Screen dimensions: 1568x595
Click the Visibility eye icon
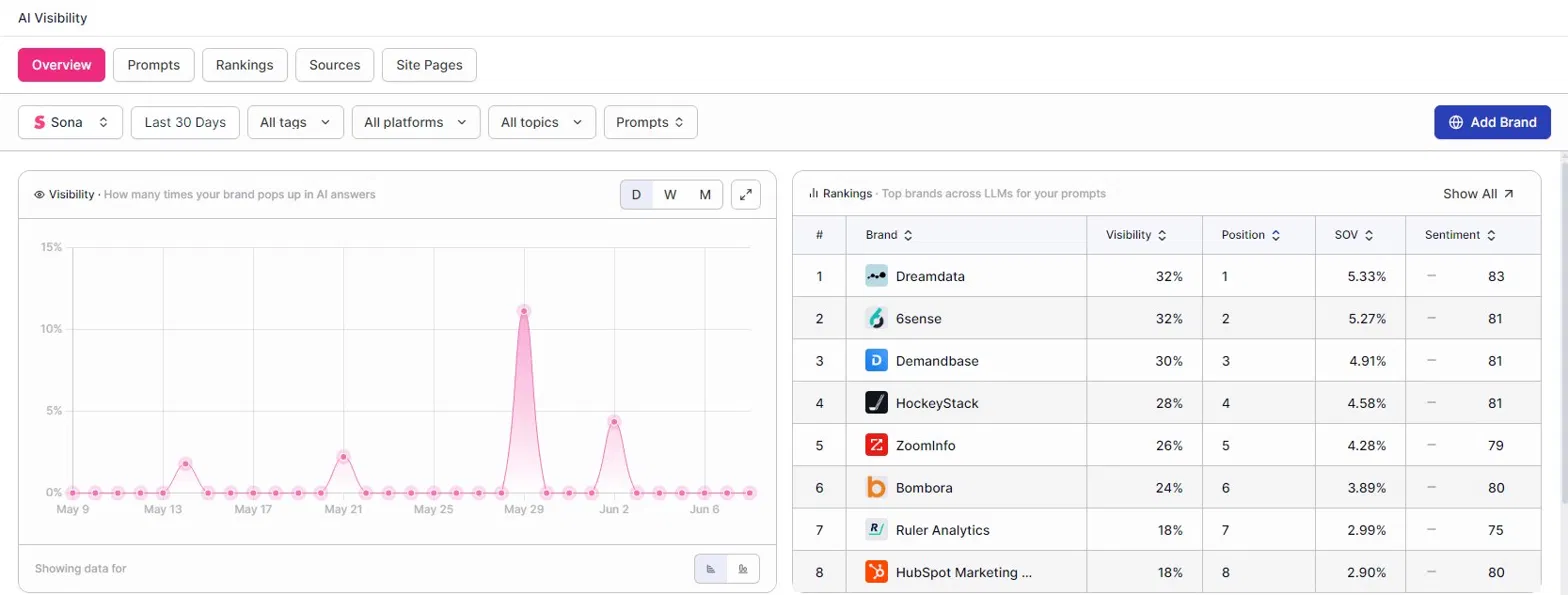pyautogui.click(x=39, y=195)
